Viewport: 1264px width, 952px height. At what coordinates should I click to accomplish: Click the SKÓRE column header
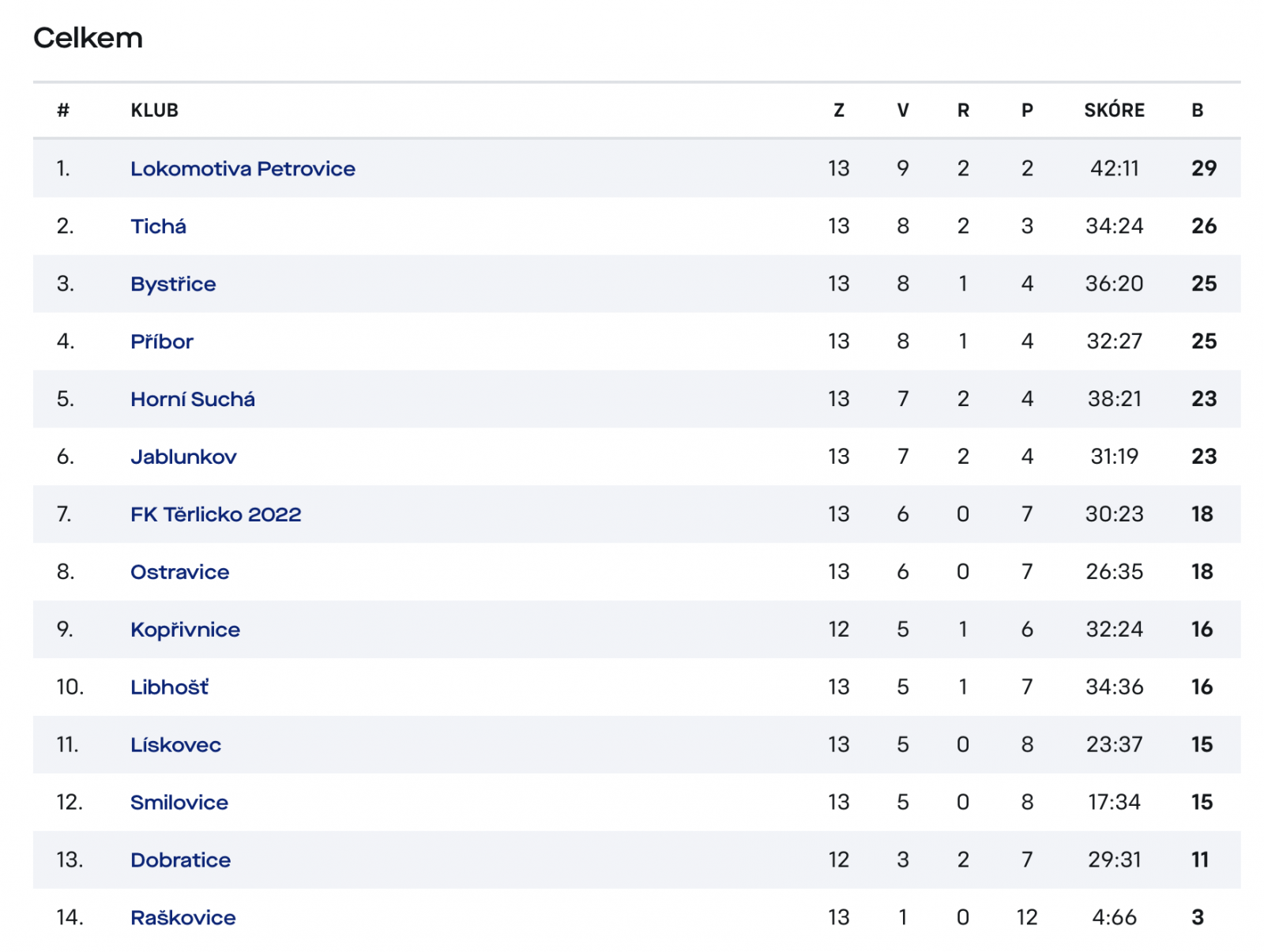point(1114,111)
